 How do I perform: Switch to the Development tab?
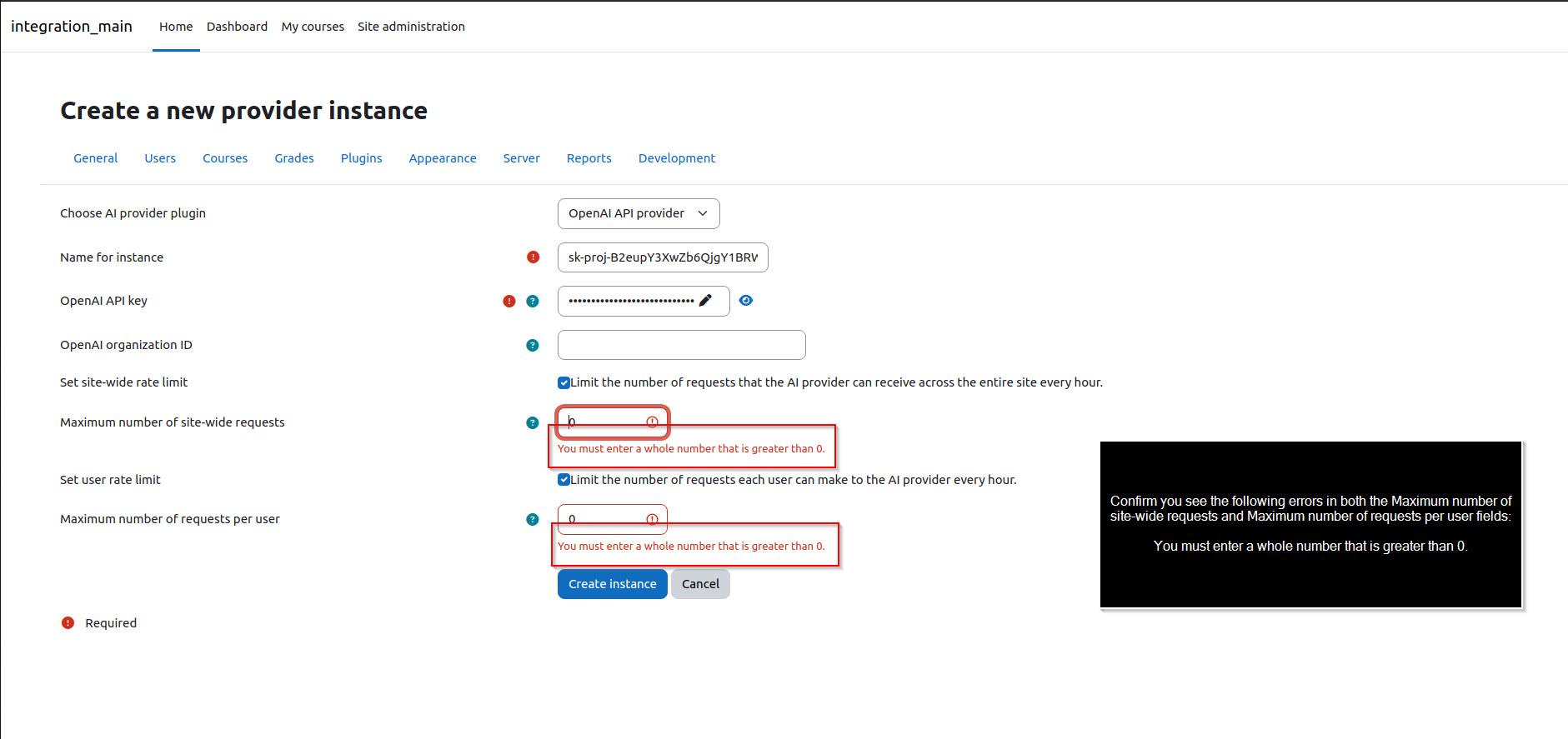pyautogui.click(x=677, y=158)
